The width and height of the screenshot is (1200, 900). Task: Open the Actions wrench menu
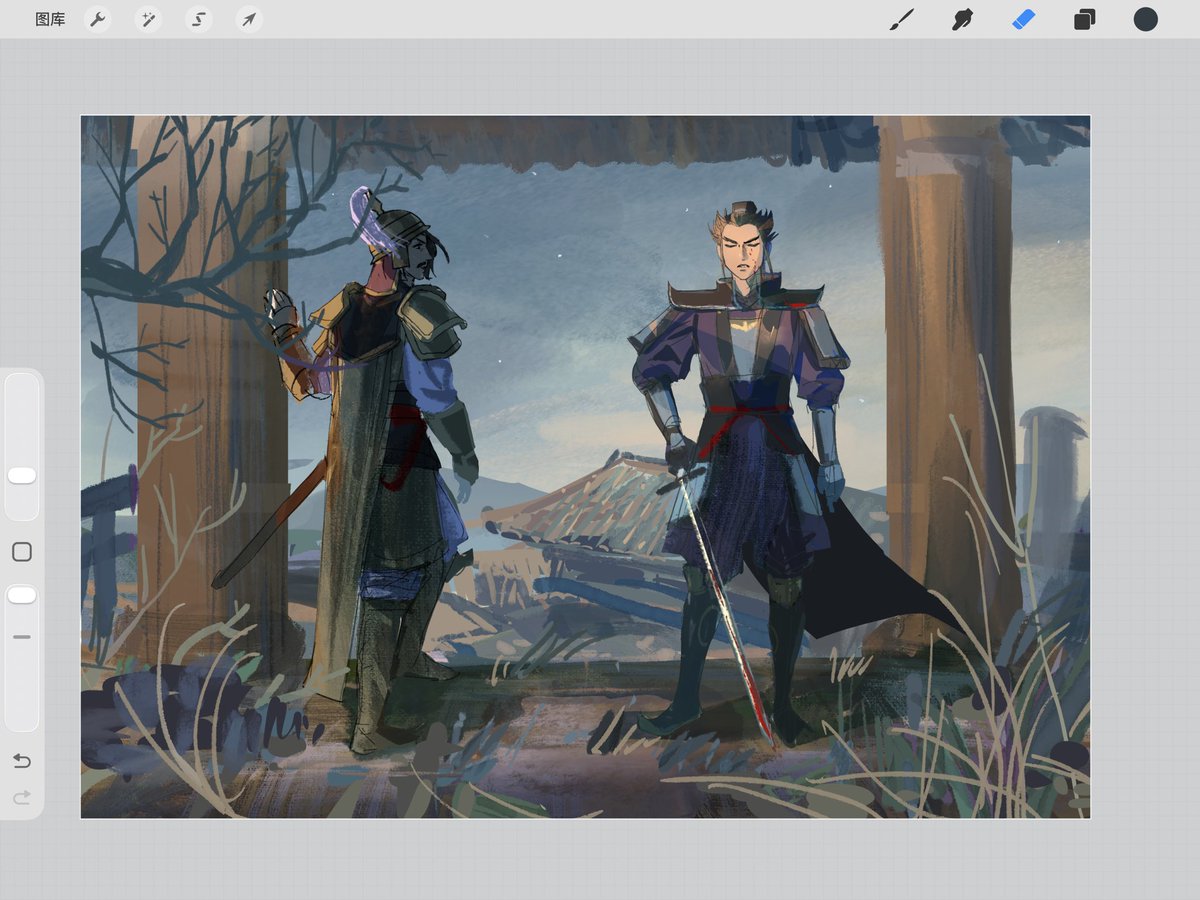[97, 19]
